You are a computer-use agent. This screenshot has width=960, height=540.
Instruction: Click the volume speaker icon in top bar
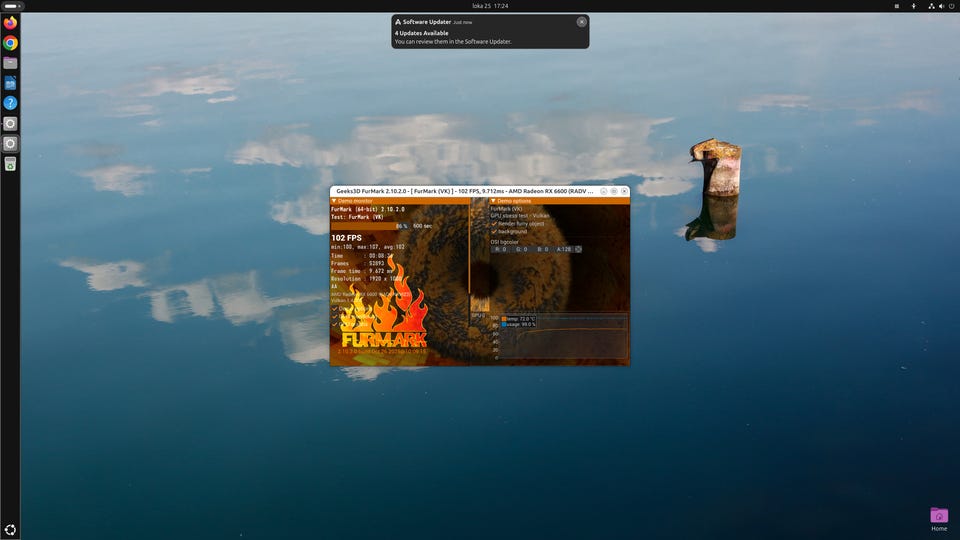[942, 6]
